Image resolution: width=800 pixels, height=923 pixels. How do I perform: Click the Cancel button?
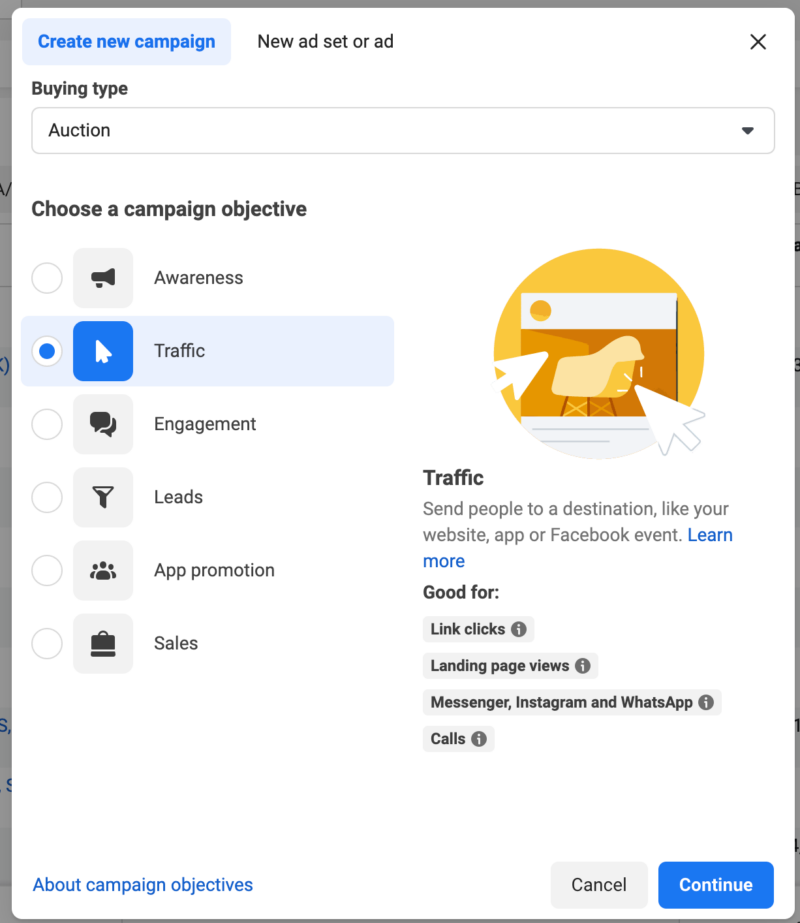pyautogui.click(x=599, y=885)
